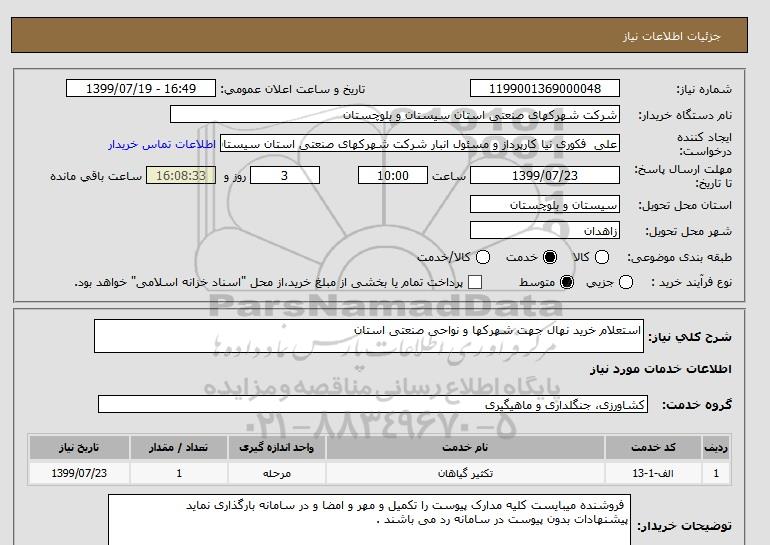Click the ایجاد کننده درخواست field
The image size is (770, 545).
pos(420,144)
